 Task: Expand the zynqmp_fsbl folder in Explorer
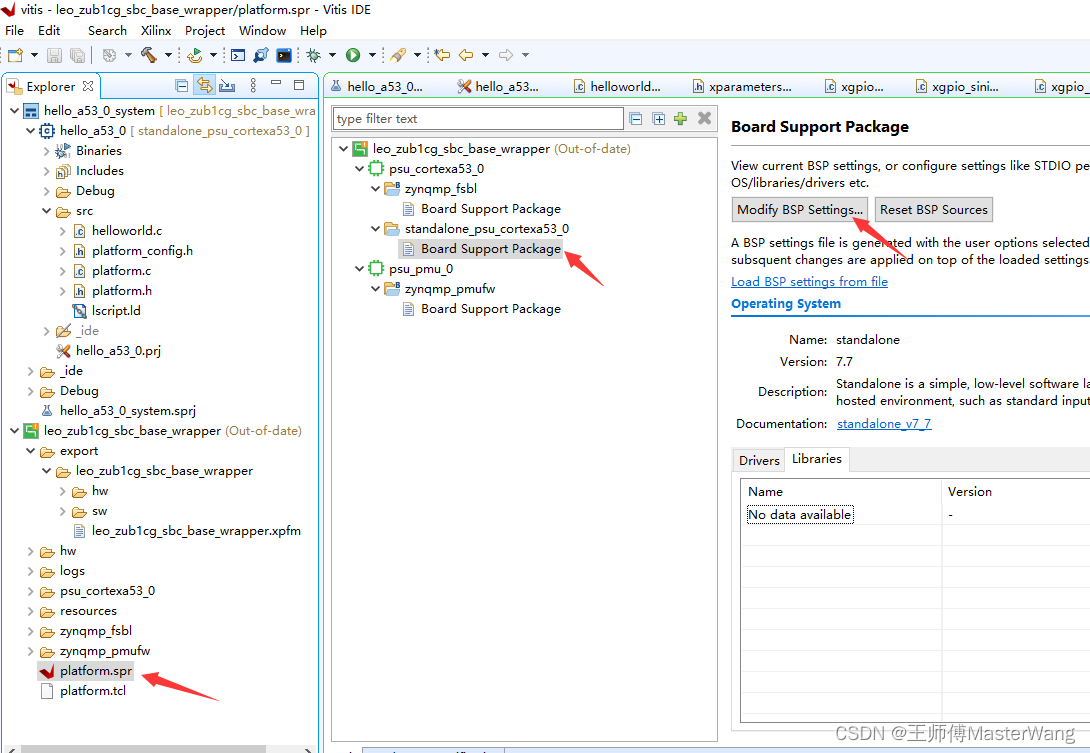tap(30, 631)
